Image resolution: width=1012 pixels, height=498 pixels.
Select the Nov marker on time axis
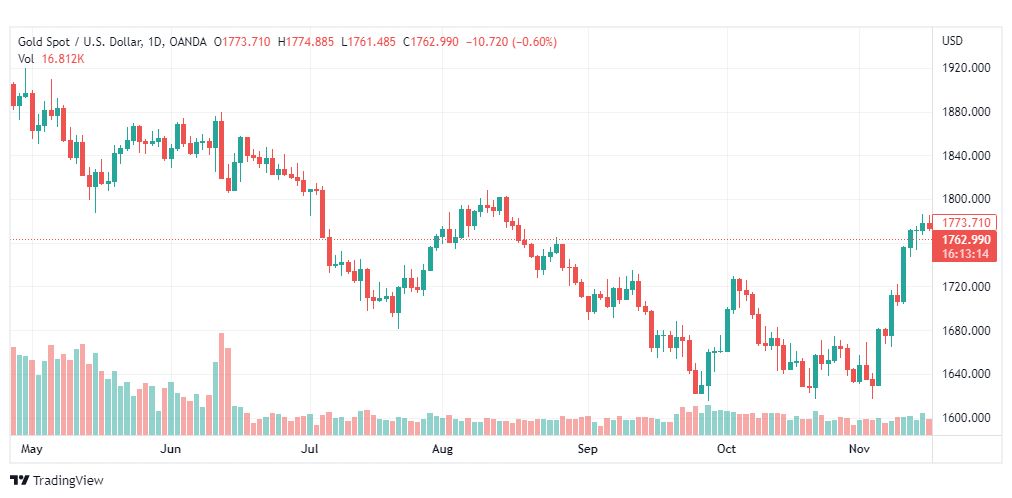[x=859, y=449]
